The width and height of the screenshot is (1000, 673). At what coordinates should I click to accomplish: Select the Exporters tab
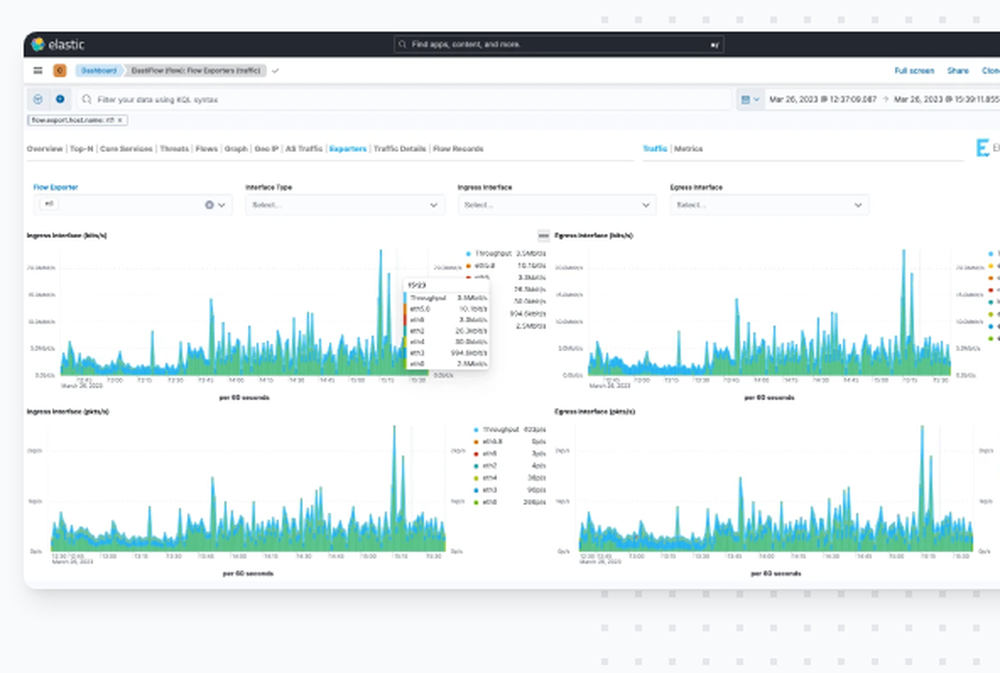tap(348, 149)
